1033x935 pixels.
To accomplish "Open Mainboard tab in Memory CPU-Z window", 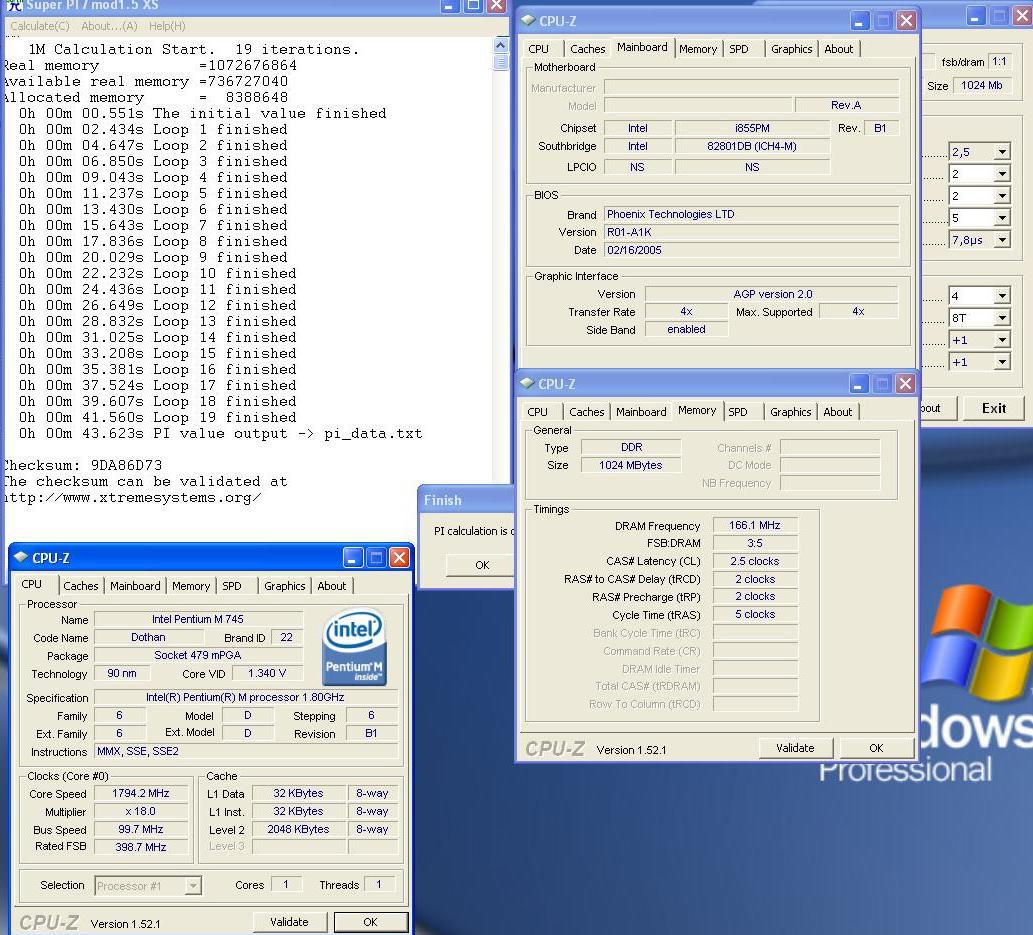I will tap(641, 412).
